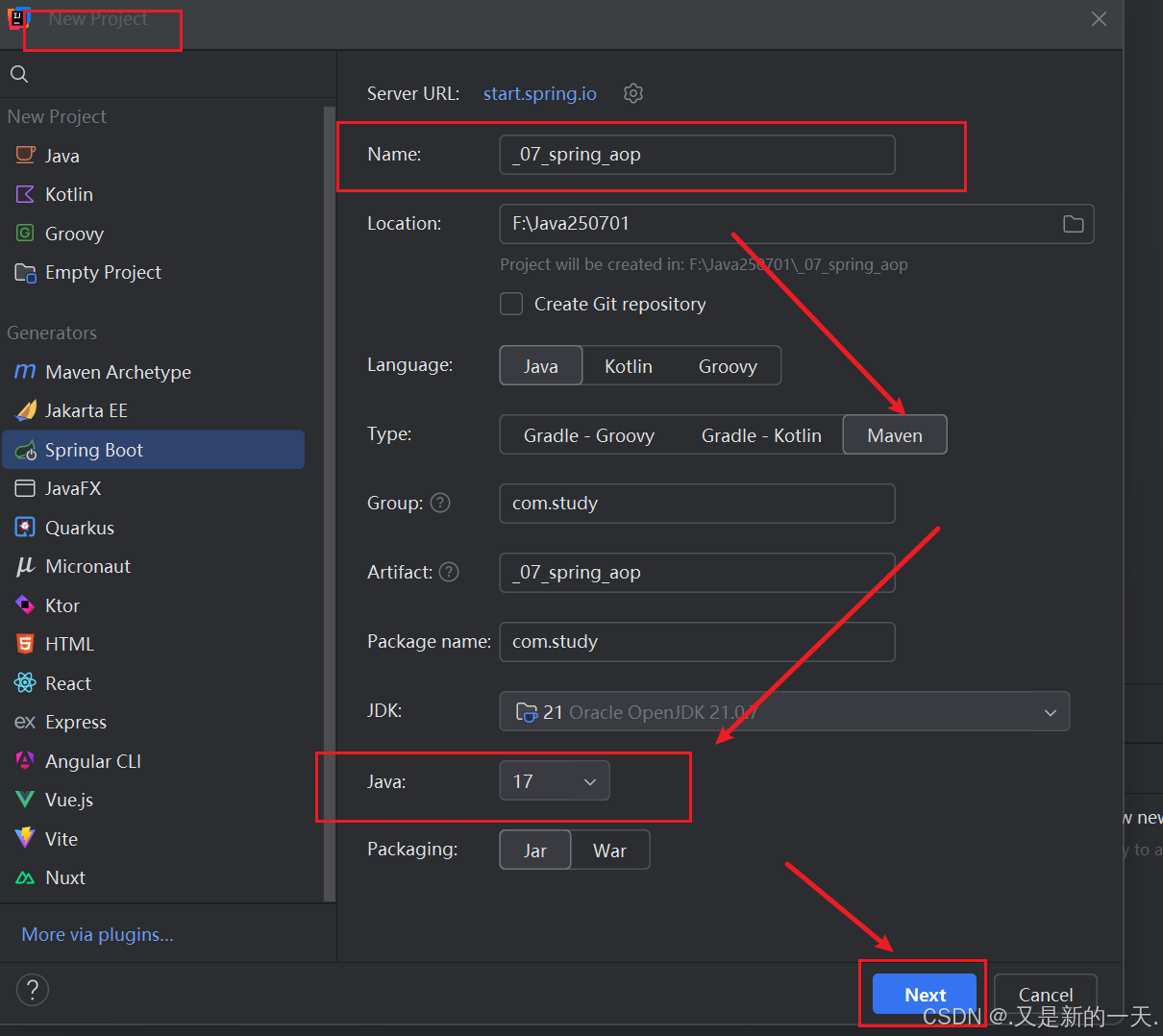Image resolution: width=1163 pixels, height=1036 pixels.
Task: Select Gradle - Groovy build type
Action: click(x=589, y=435)
